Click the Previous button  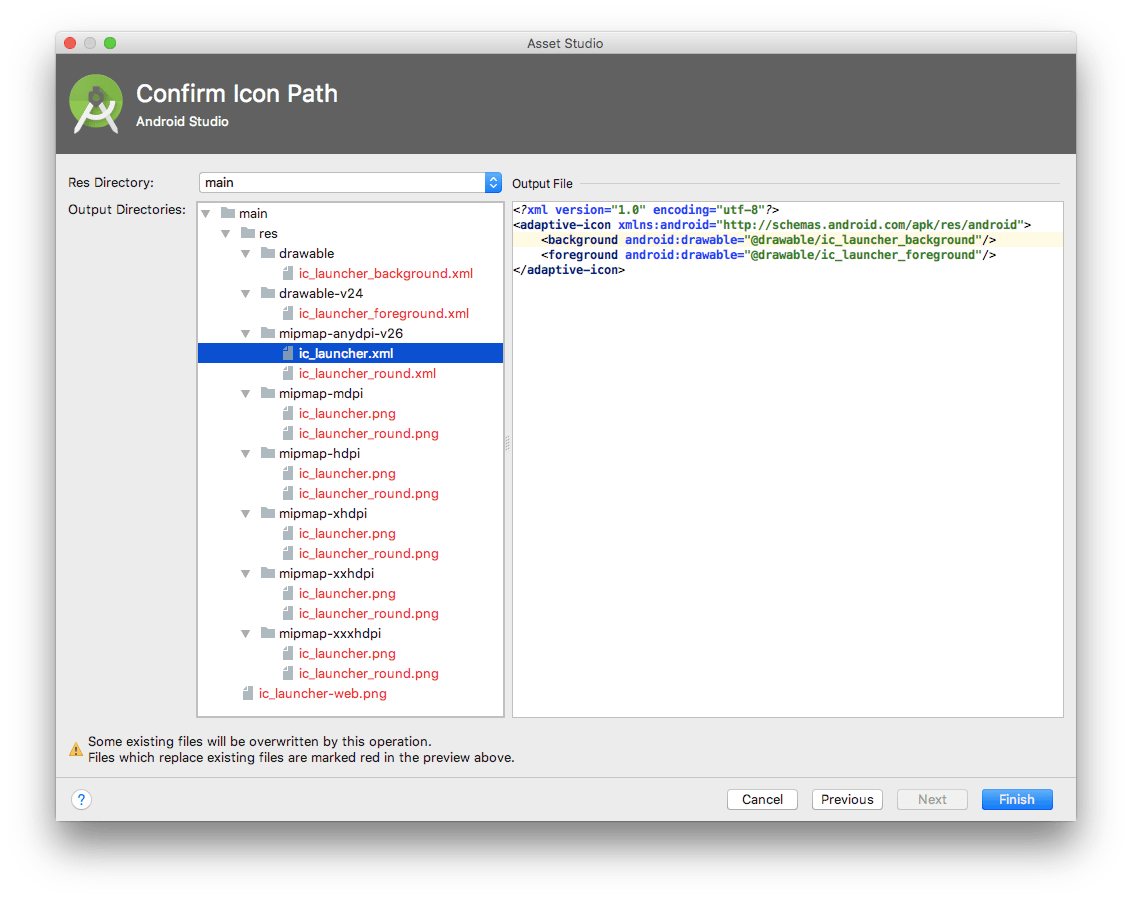[847, 799]
